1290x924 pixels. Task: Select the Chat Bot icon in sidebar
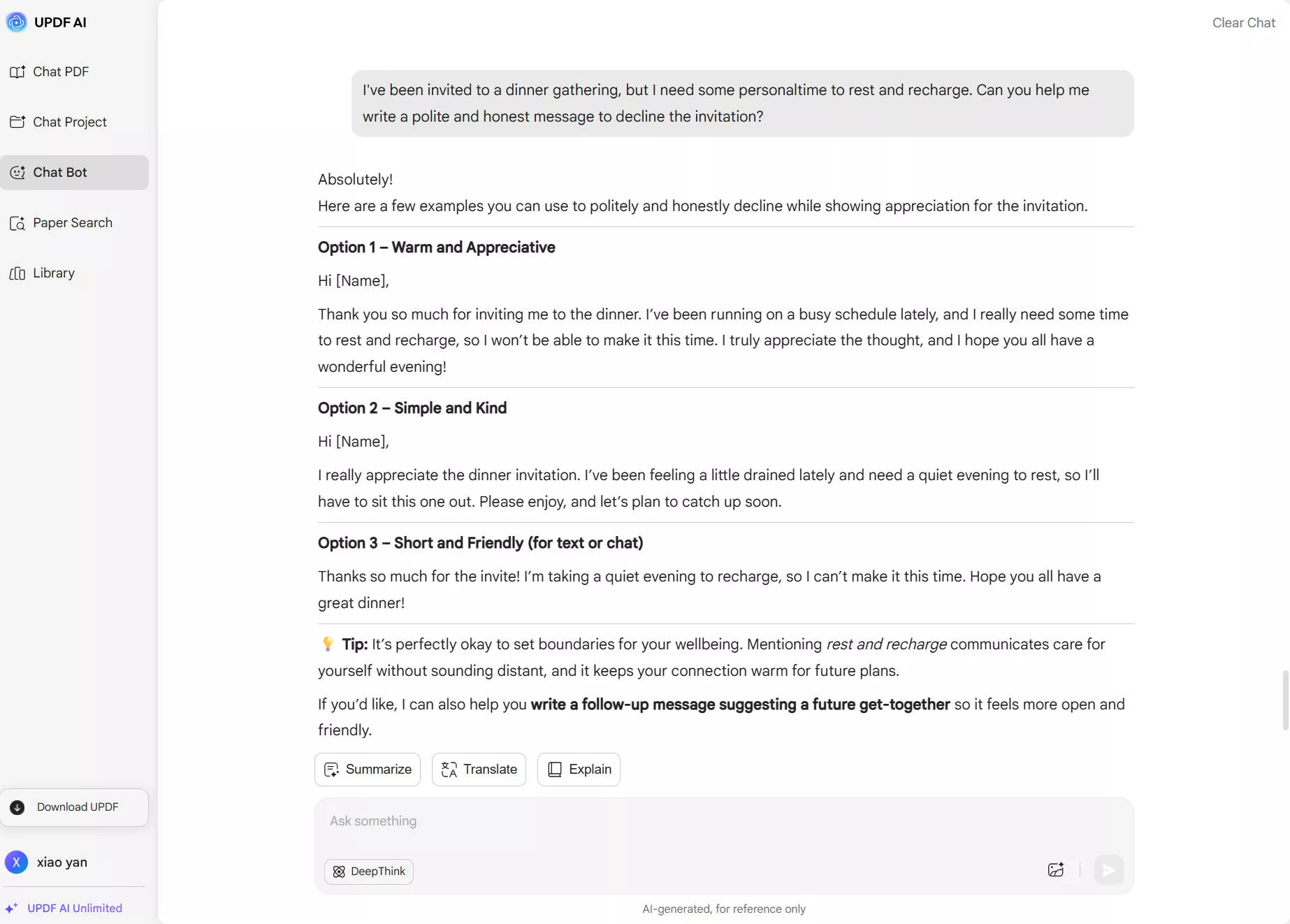click(x=17, y=173)
